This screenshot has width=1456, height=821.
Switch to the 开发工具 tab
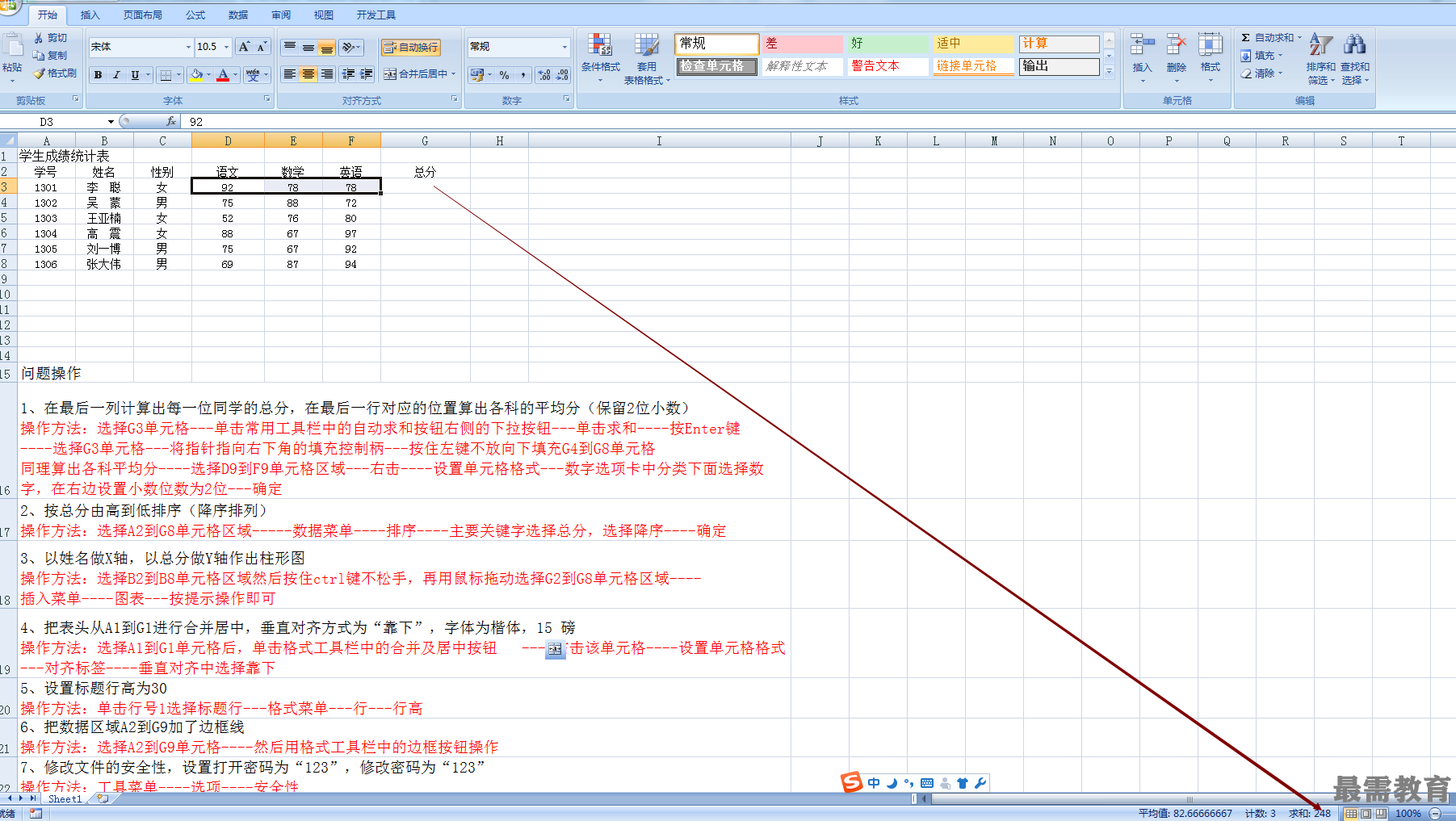coord(376,15)
